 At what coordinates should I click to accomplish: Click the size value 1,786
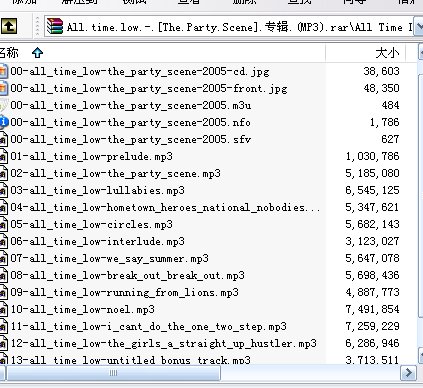pos(384,122)
